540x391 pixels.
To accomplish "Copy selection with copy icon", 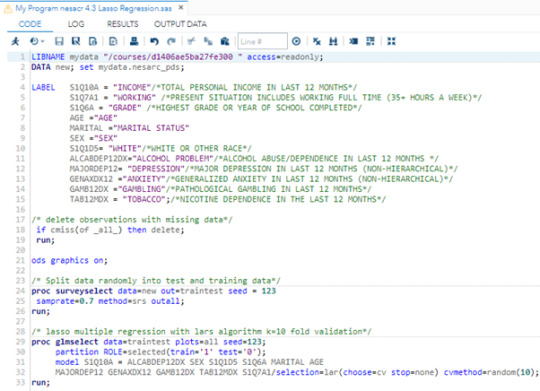I will 208,41.
